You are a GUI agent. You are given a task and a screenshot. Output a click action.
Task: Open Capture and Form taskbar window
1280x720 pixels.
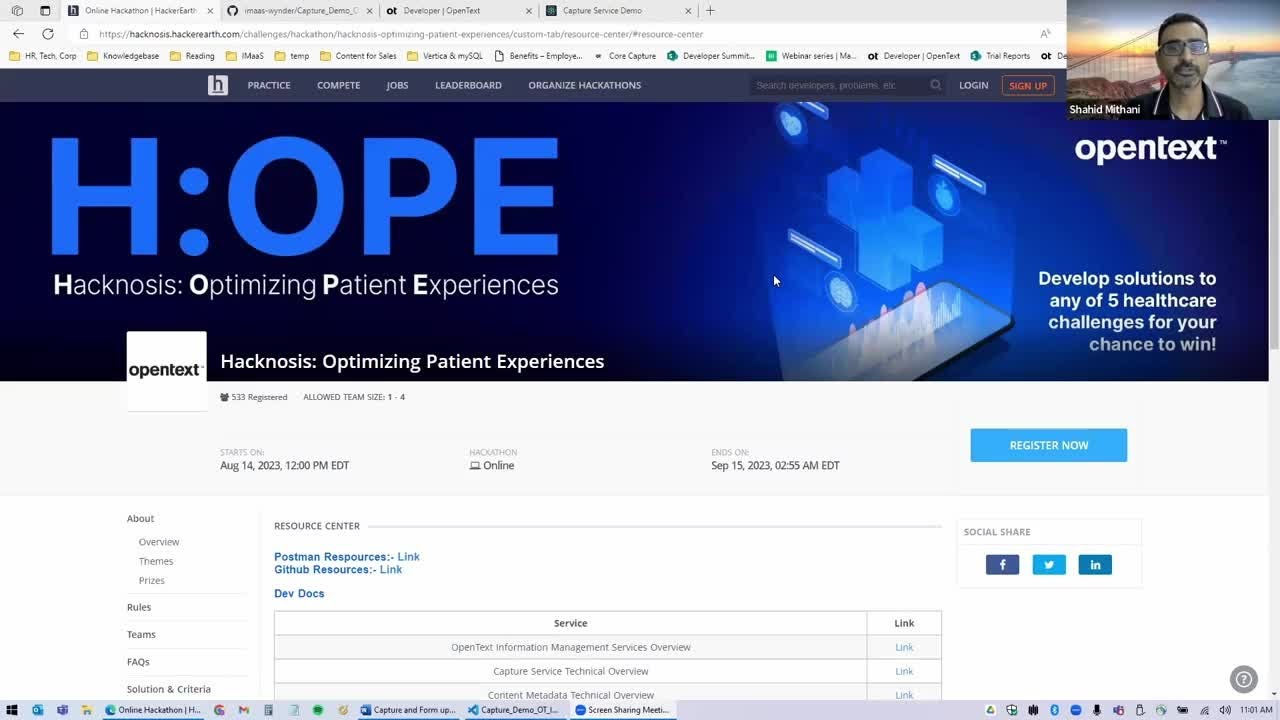pyautogui.click(x=407, y=710)
